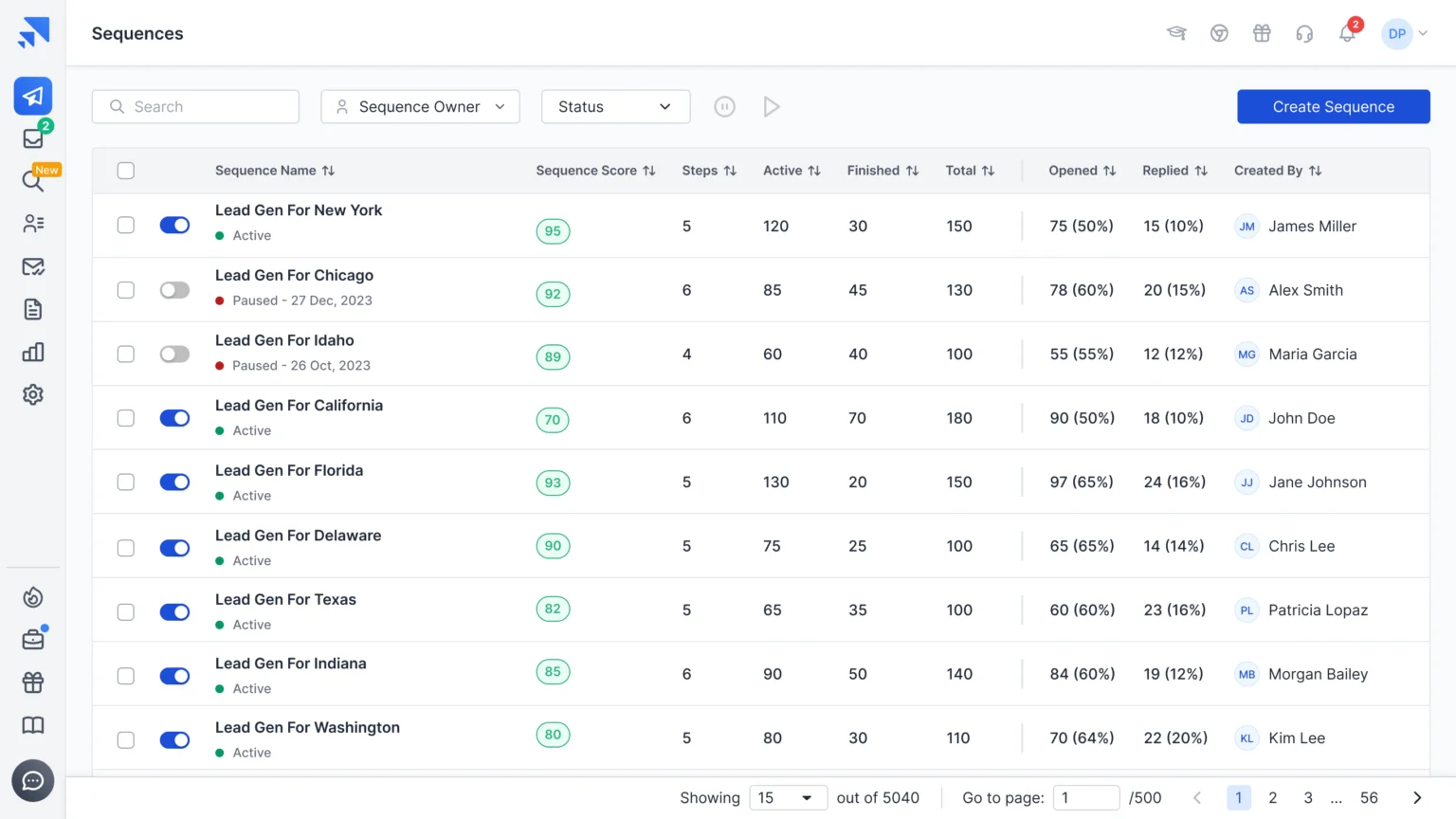Click the graduation cap academy icon

pos(1176,34)
